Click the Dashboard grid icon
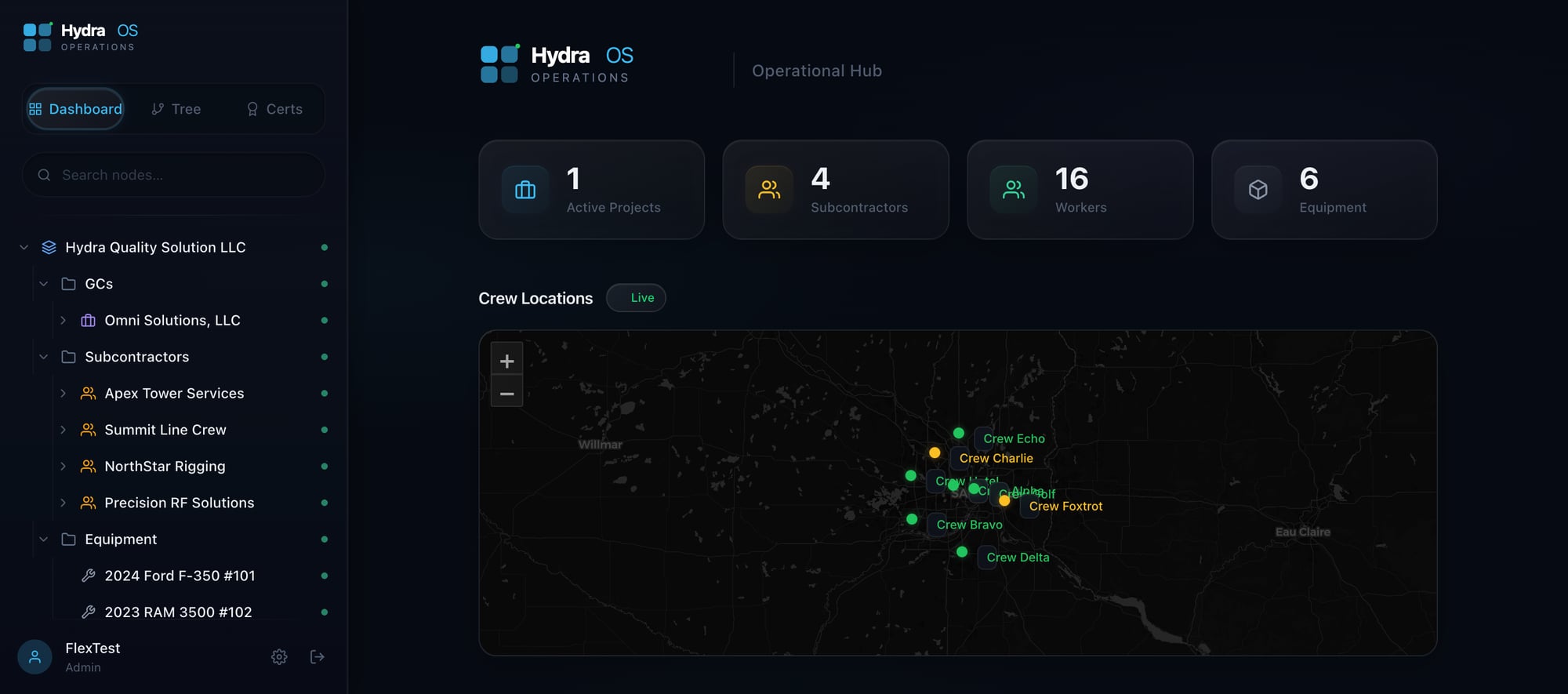1568x694 pixels. tap(35, 109)
